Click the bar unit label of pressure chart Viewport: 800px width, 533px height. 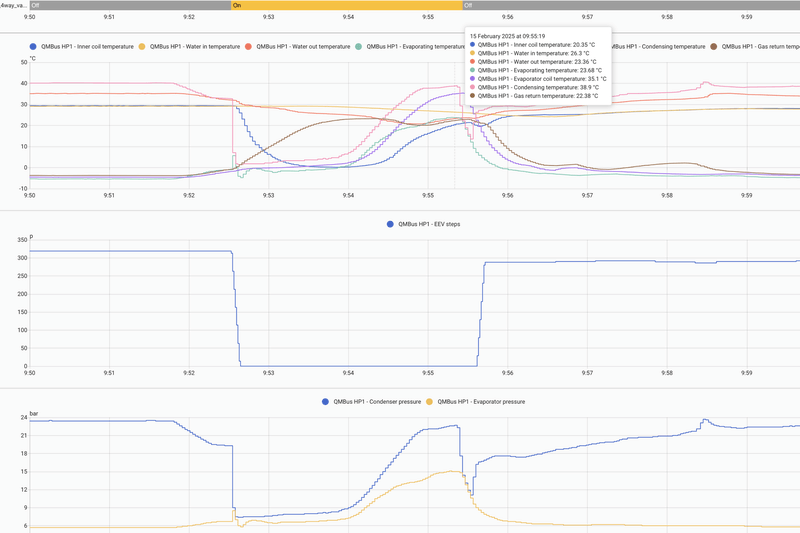point(34,414)
